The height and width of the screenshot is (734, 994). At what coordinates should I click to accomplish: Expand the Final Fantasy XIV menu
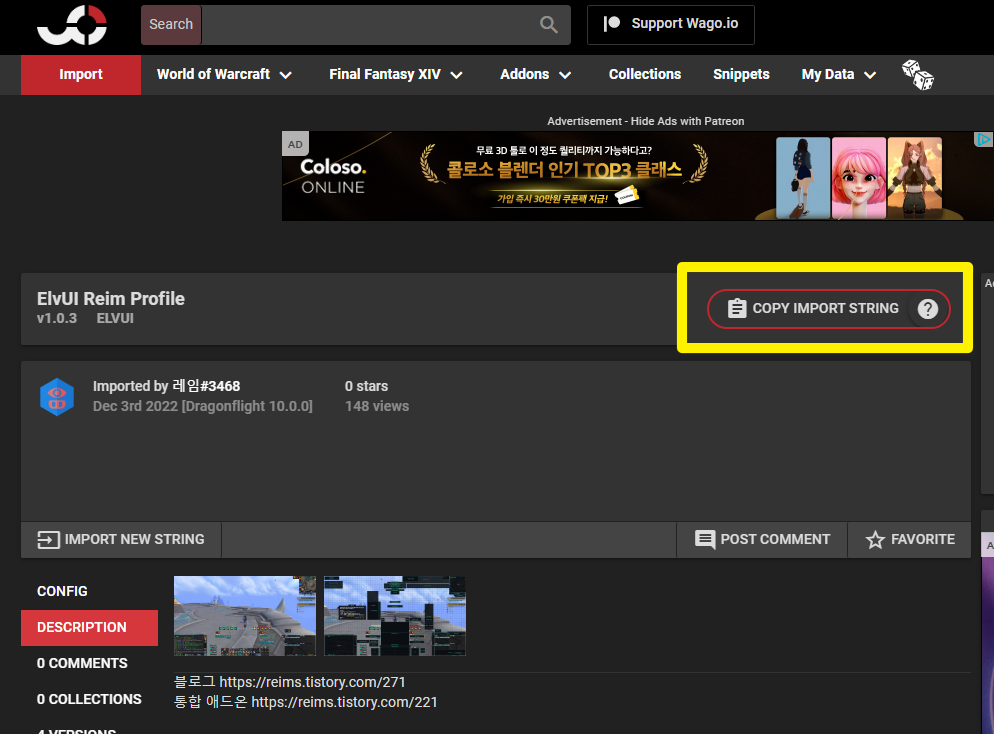[x=396, y=75]
